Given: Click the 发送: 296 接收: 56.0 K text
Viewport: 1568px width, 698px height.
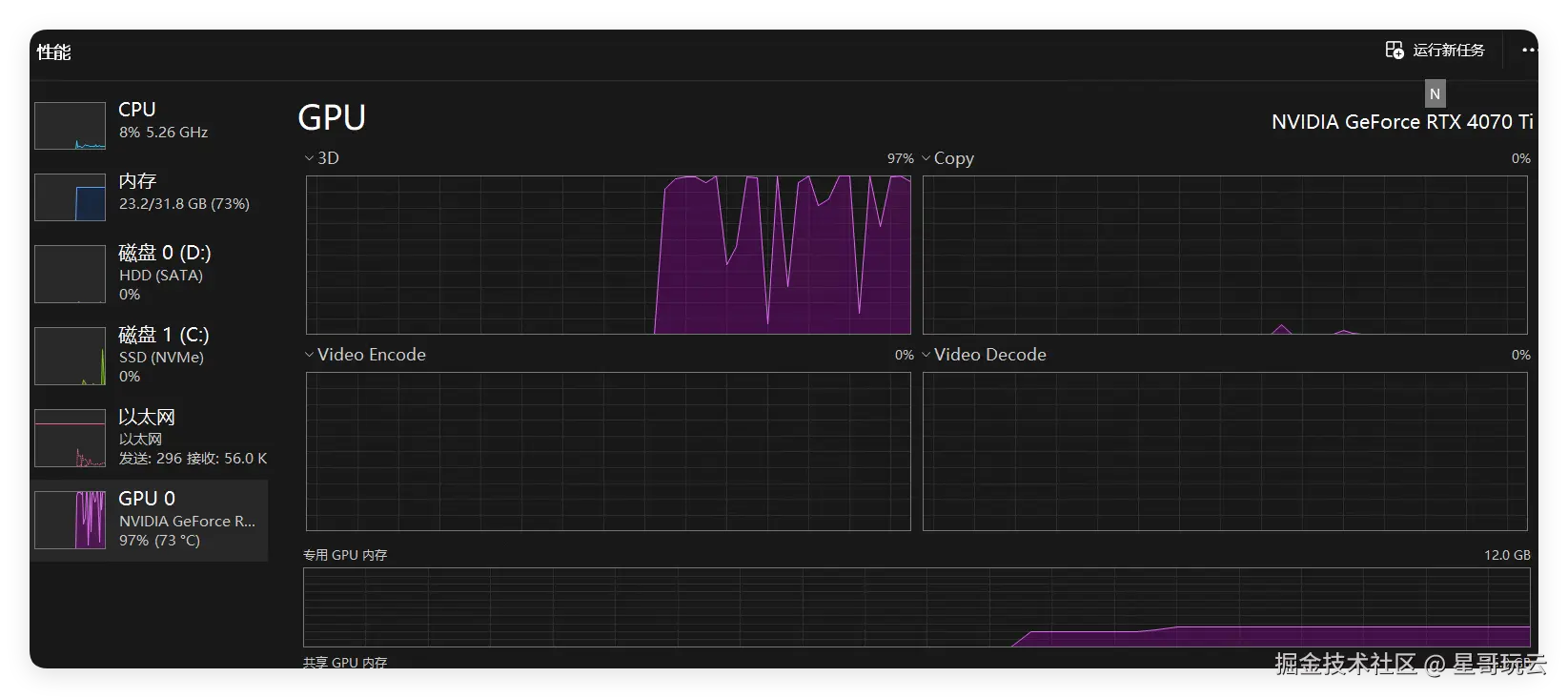Looking at the screenshot, I should tap(193, 459).
